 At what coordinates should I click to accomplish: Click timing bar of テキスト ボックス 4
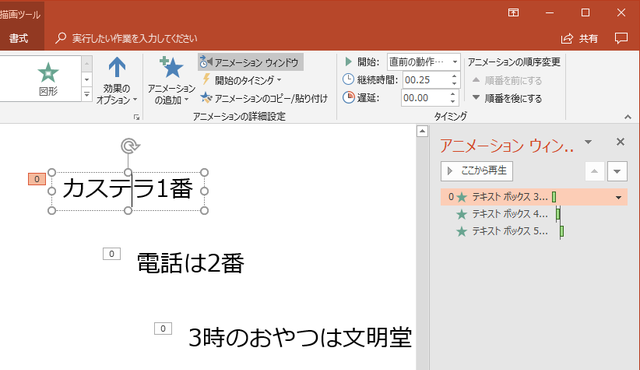coord(558,214)
